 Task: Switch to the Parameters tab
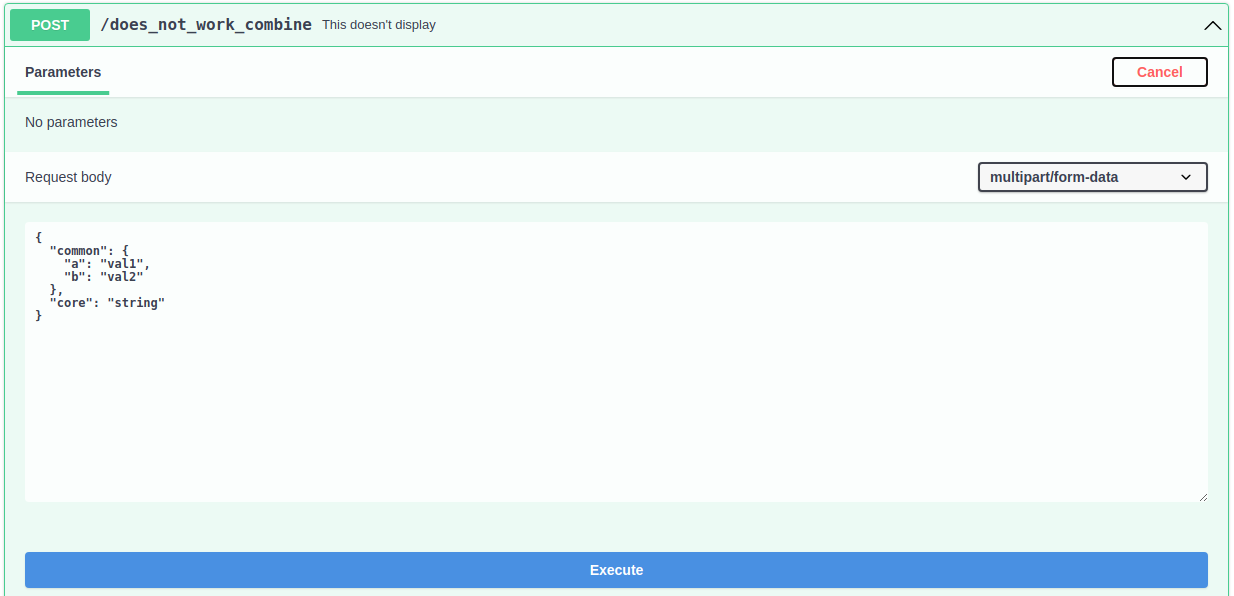point(62,71)
